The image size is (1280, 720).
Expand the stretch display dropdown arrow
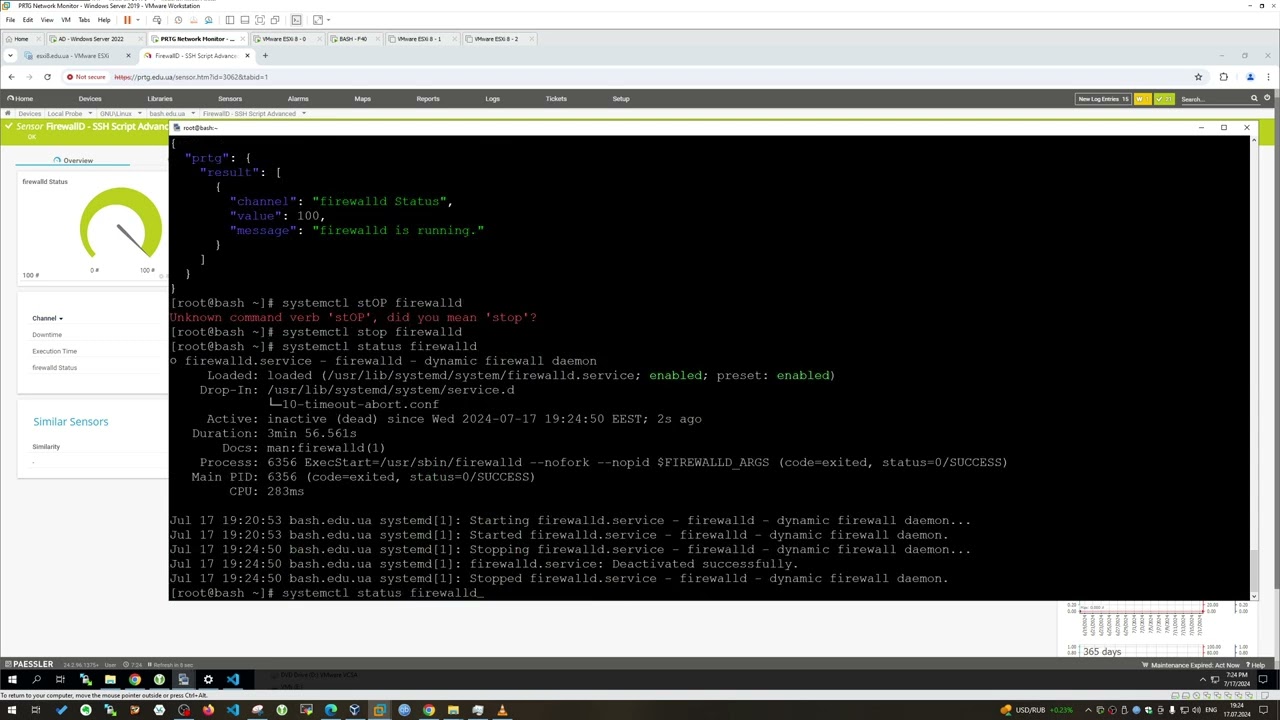click(329, 20)
